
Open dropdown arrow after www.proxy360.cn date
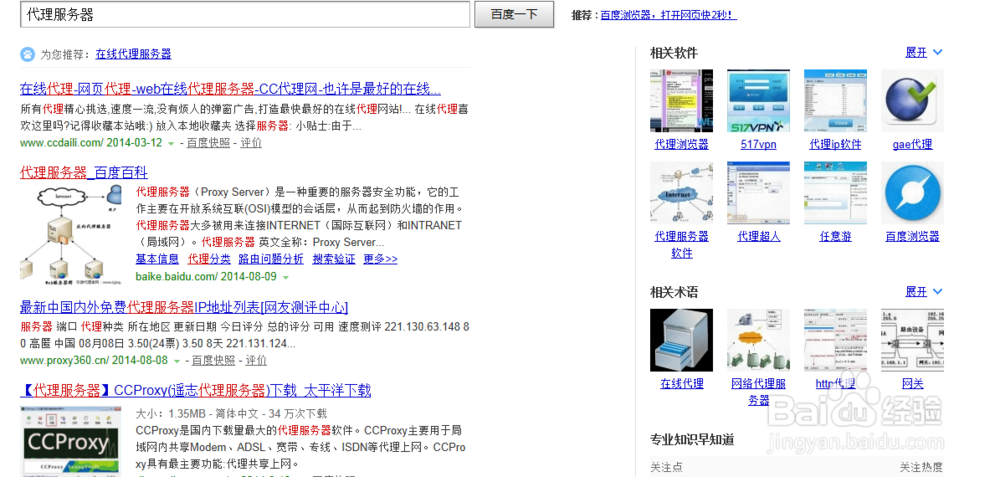176,362
